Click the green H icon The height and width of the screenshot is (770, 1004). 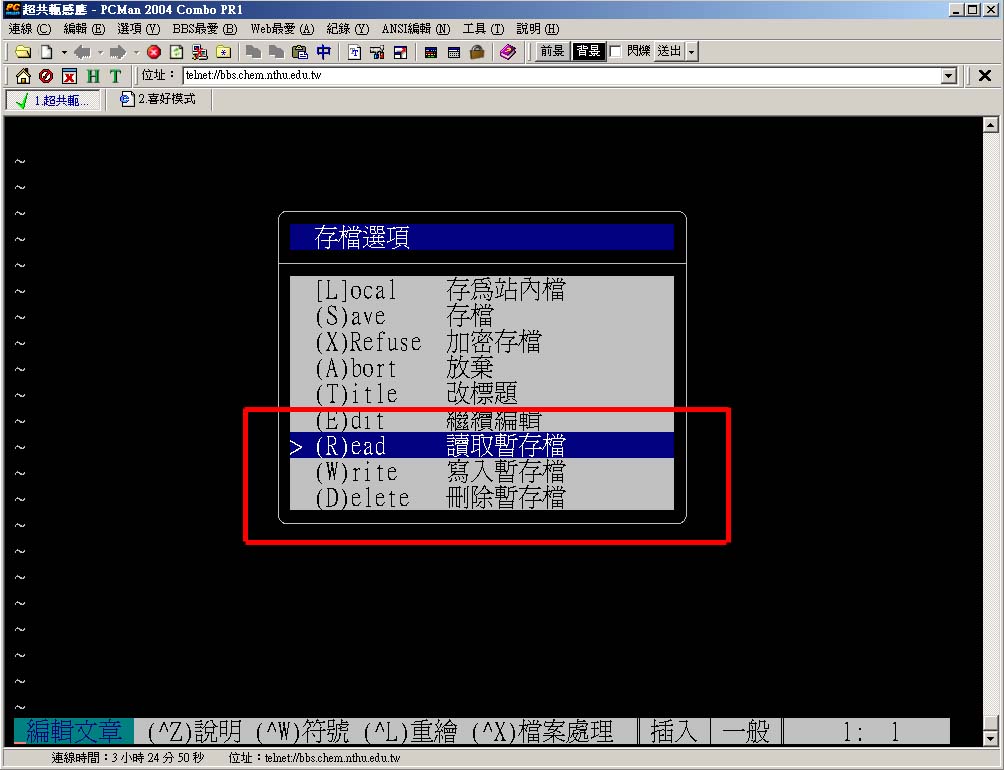click(92, 76)
